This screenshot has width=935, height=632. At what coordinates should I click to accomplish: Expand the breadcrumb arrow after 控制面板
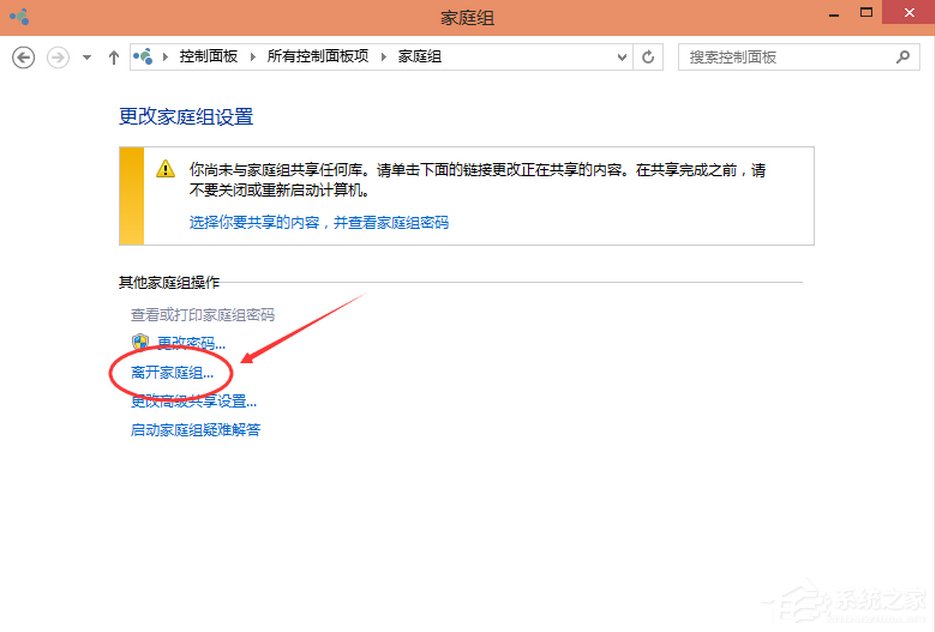click(250, 57)
